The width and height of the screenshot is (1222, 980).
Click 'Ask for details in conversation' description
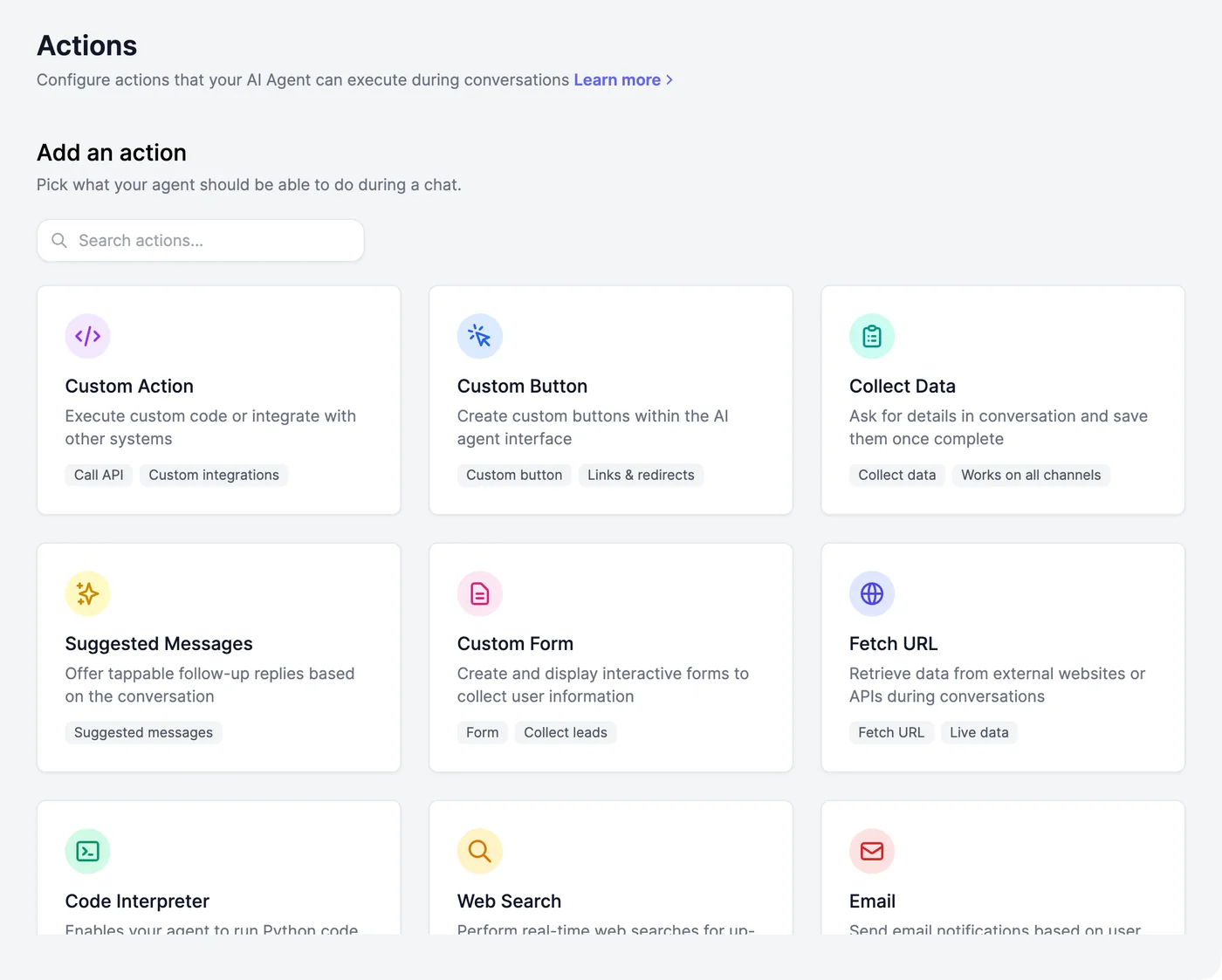pyautogui.click(x=999, y=428)
